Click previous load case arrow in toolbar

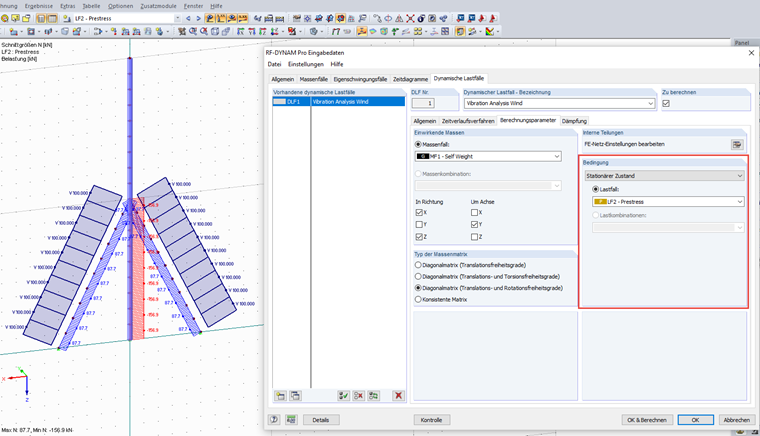click(189, 18)
